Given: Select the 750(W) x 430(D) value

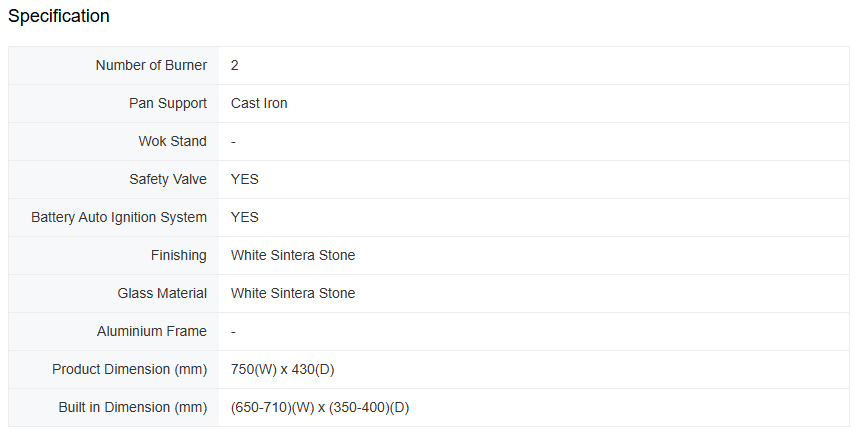Looking at the screenshot, I should (x=282, y=369).
